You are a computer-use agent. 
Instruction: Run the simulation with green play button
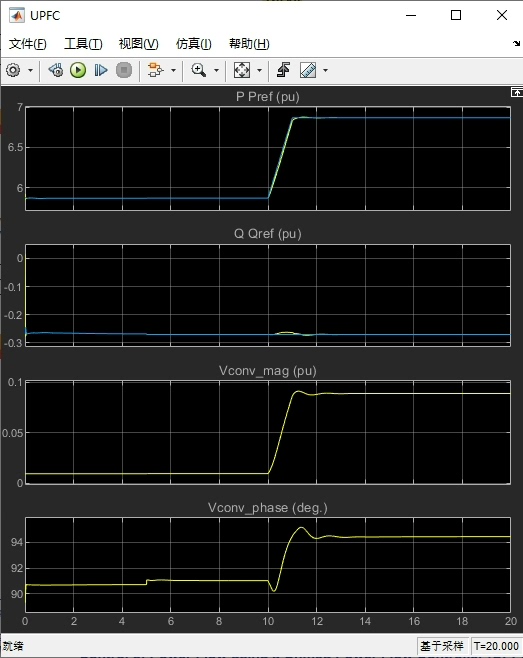click(x=78, y=70)
